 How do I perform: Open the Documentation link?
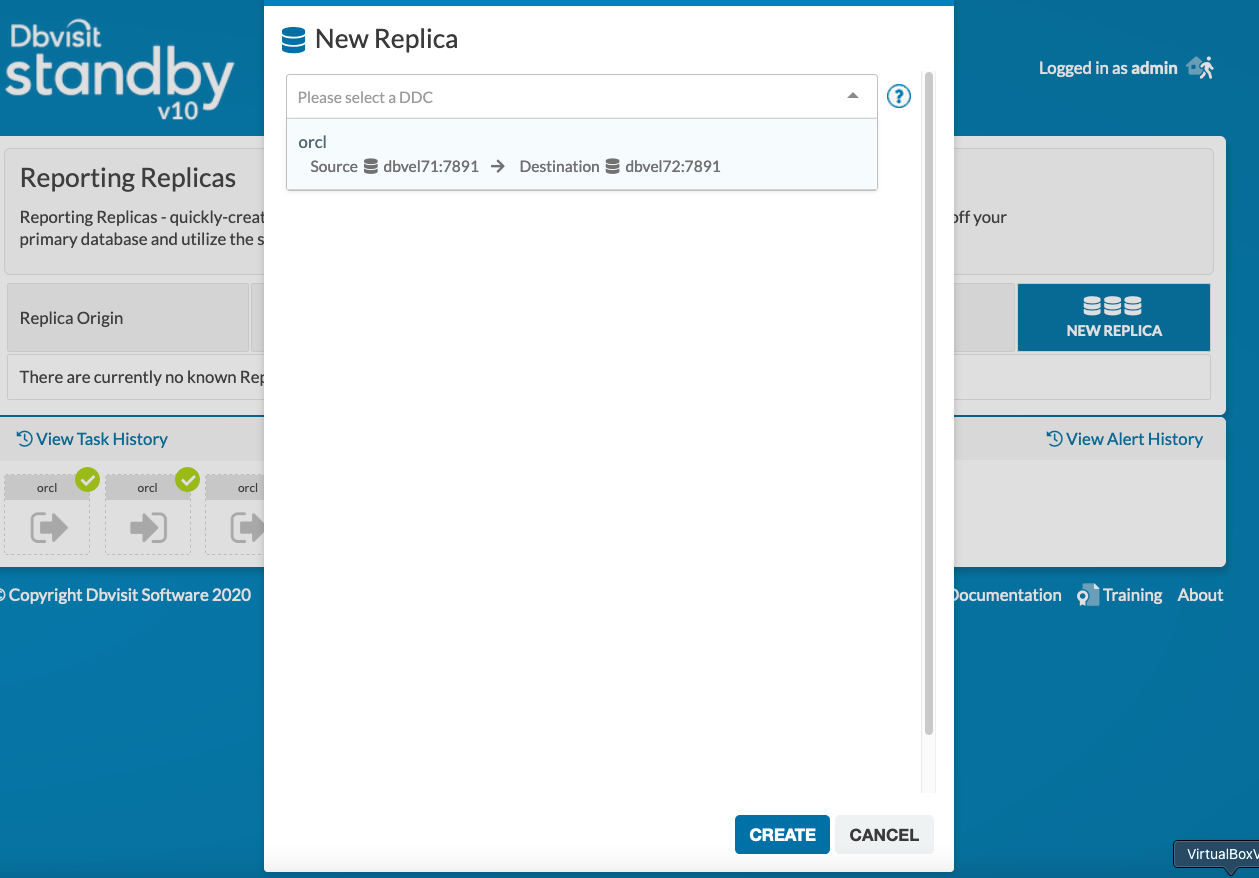pyautogui.click(x=1005, y=595)
